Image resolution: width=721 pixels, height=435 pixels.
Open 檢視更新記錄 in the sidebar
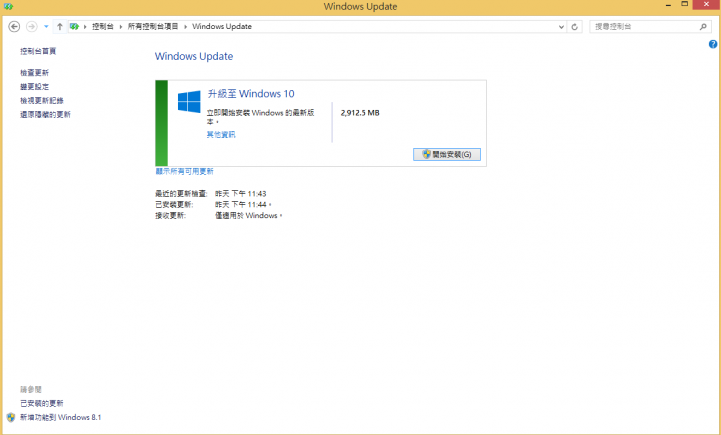click(41, 100)
